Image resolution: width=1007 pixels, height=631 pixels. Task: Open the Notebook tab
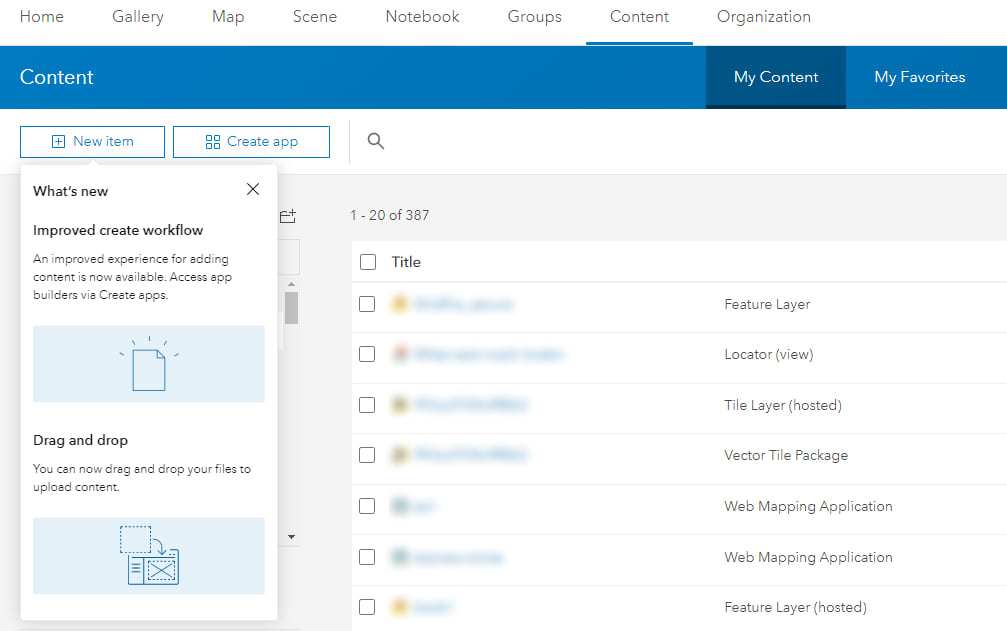pos(423,17)
